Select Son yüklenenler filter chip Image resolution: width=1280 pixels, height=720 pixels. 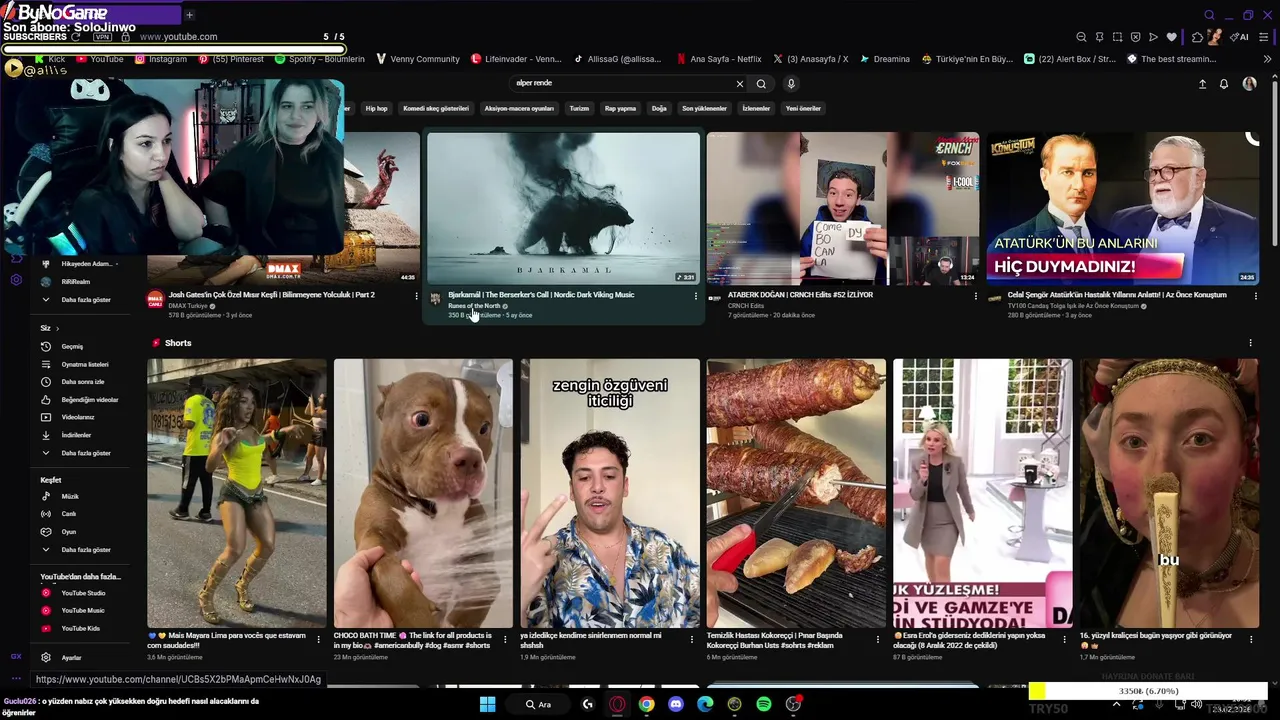(704, 108)
